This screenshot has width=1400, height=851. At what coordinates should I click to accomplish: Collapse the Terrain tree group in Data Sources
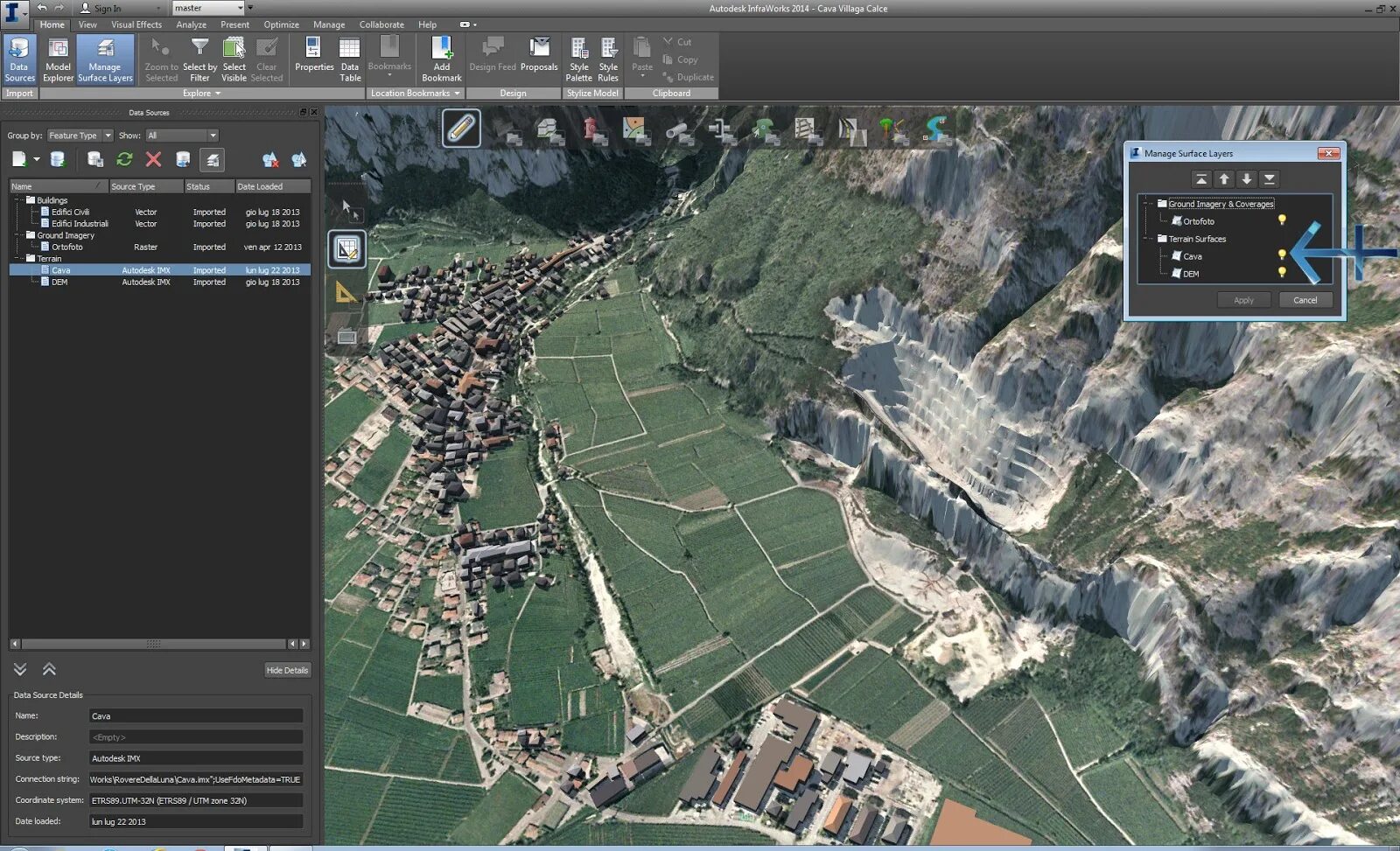point(18,259)
